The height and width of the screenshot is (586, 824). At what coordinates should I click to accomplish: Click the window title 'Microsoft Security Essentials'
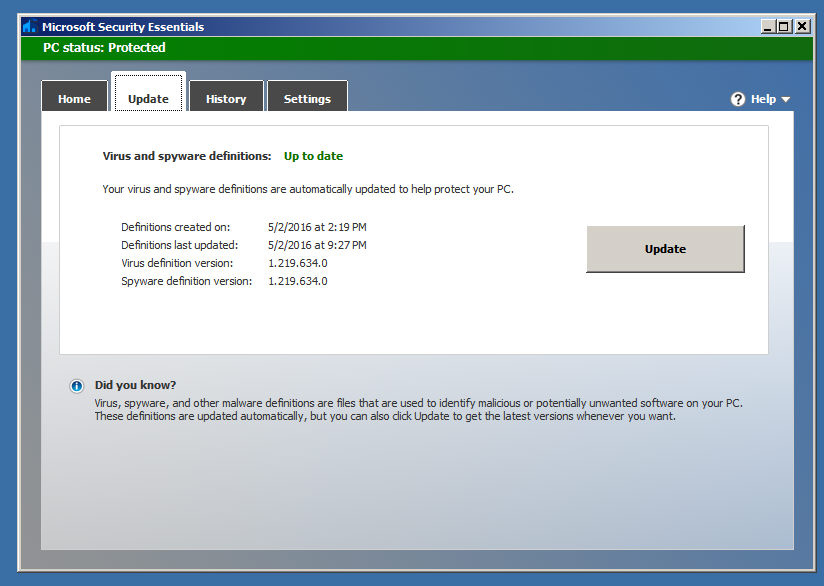[123, 27]
